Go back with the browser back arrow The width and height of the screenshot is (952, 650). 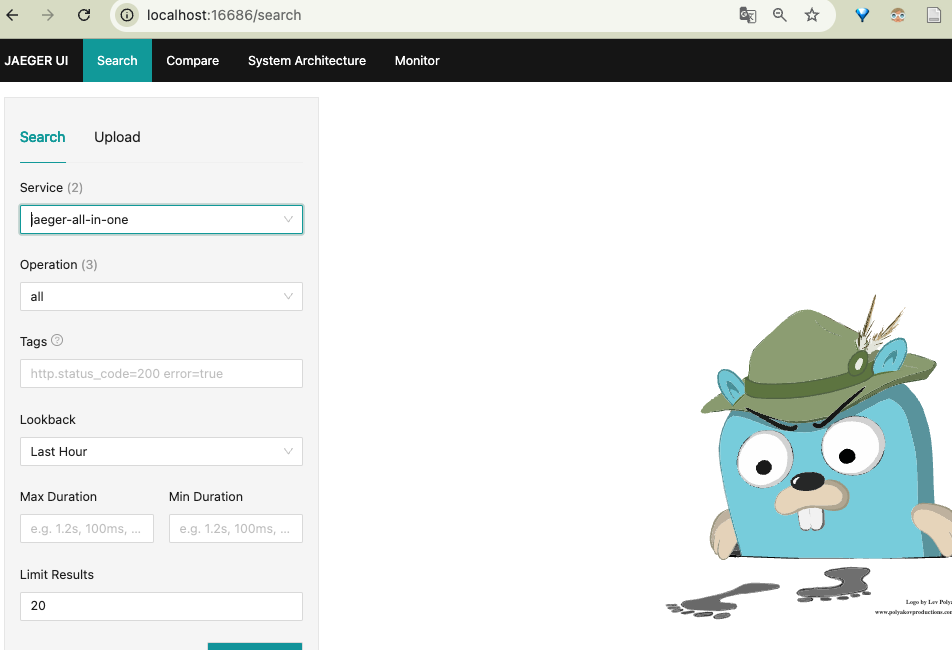point(12,15)
